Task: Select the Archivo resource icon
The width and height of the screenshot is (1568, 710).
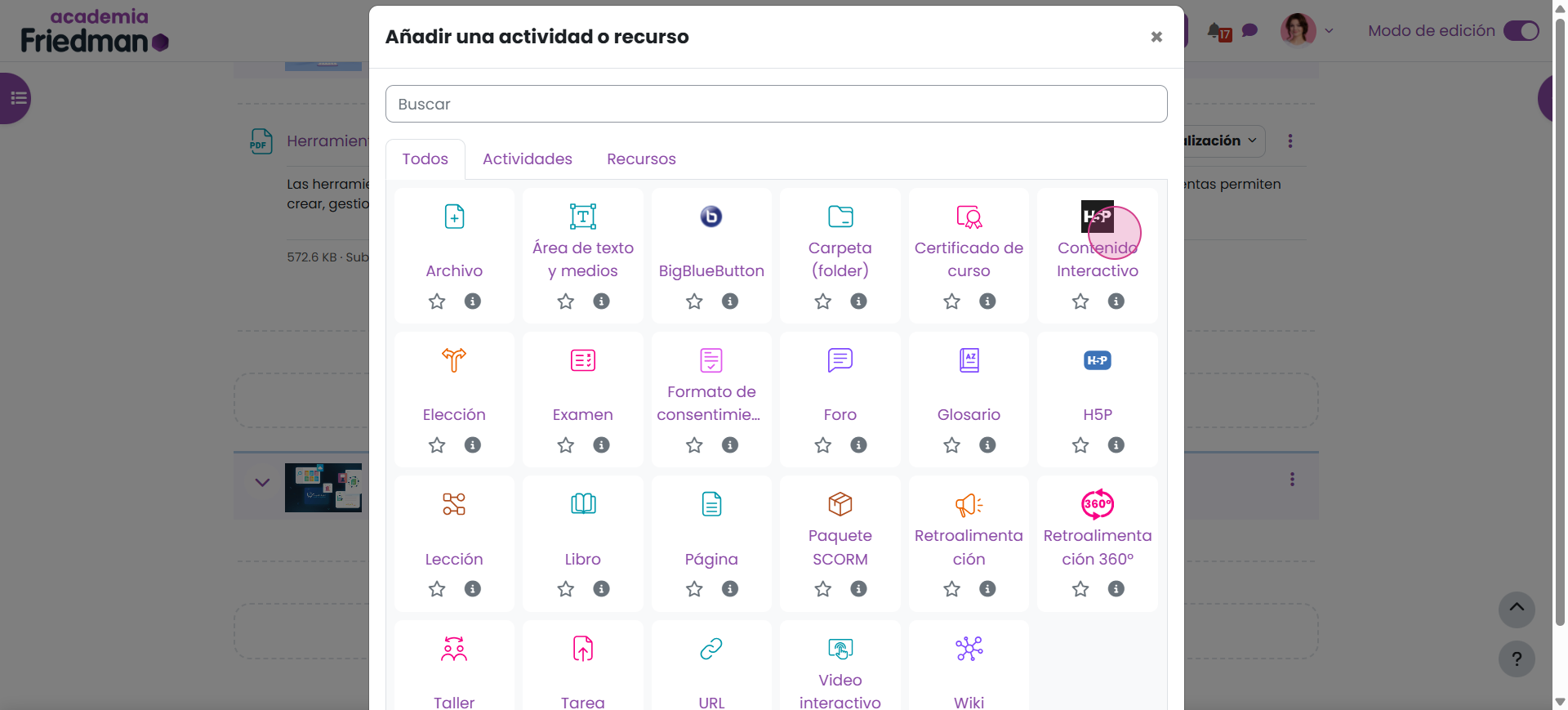Action: point(454,217)
